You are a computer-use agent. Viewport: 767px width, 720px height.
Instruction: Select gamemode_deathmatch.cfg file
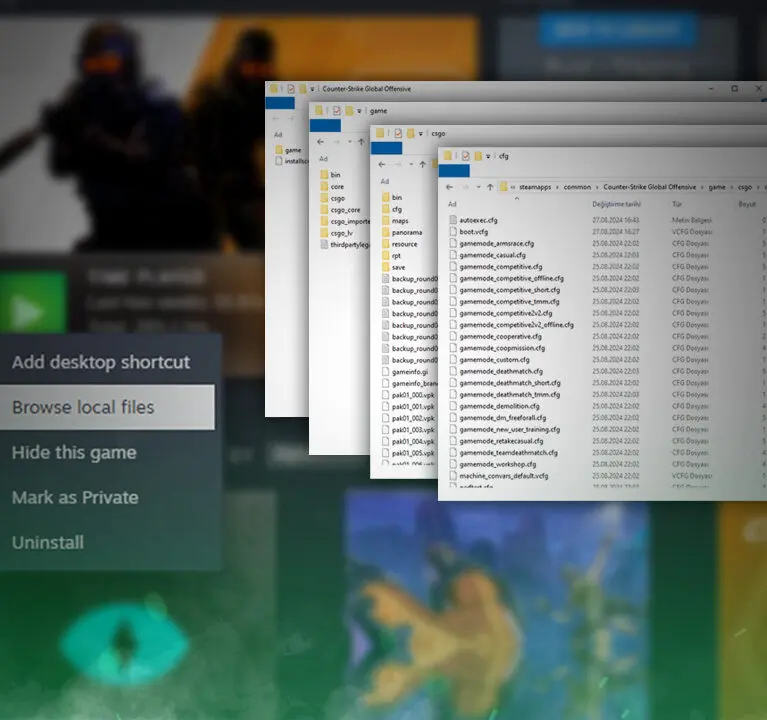coord(496,371)
